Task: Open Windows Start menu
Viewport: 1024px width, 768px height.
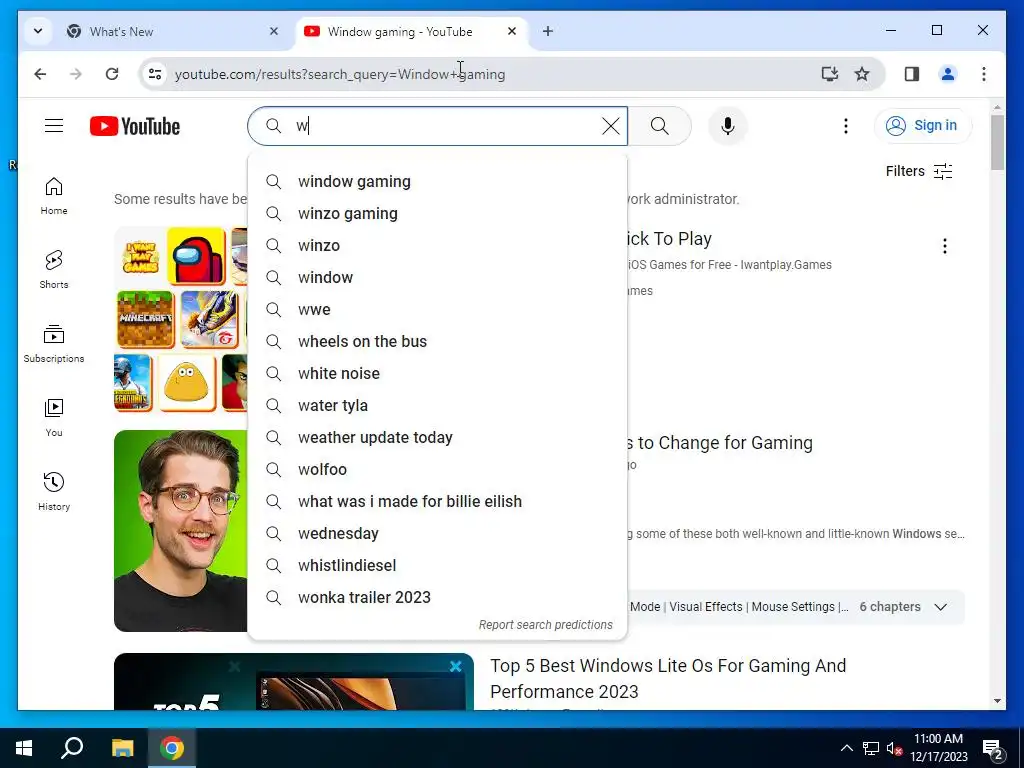Action: tap(24, 748)
